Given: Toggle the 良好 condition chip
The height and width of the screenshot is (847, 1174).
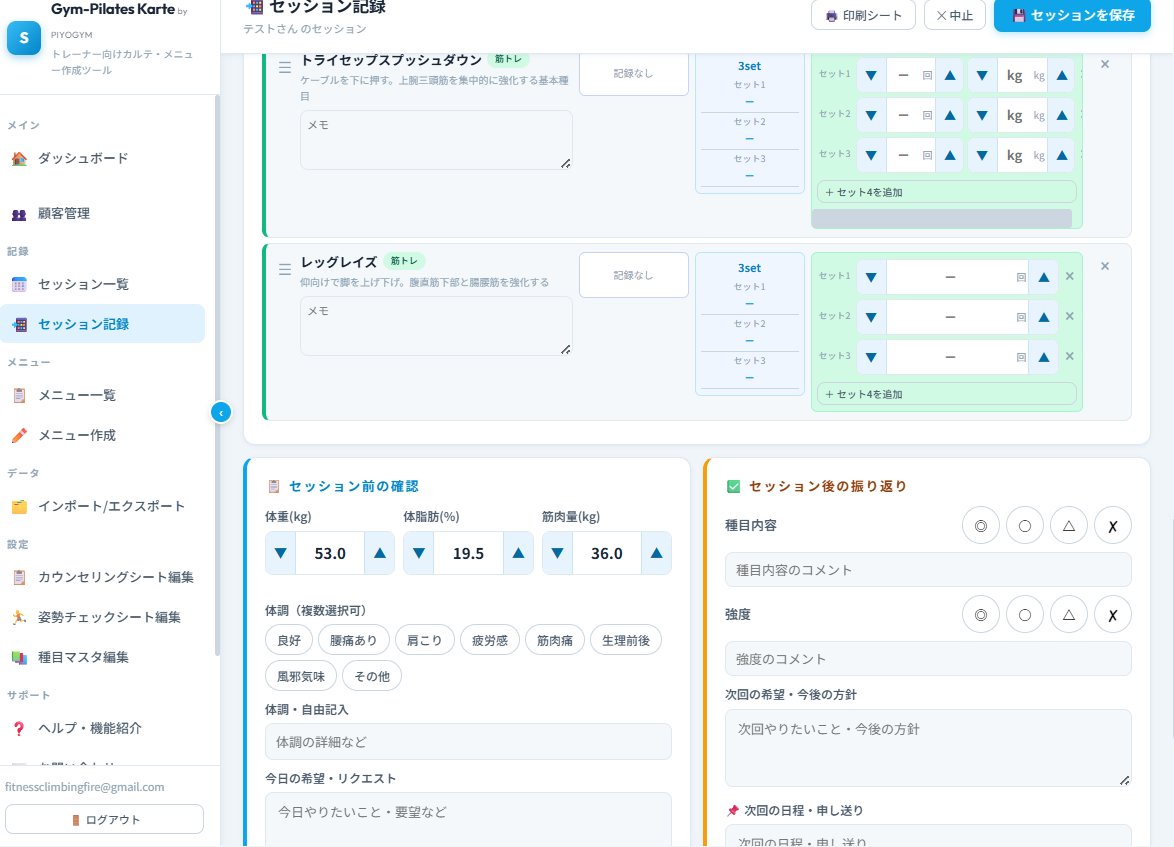Looking at the screenshot, I should [289, 640].
